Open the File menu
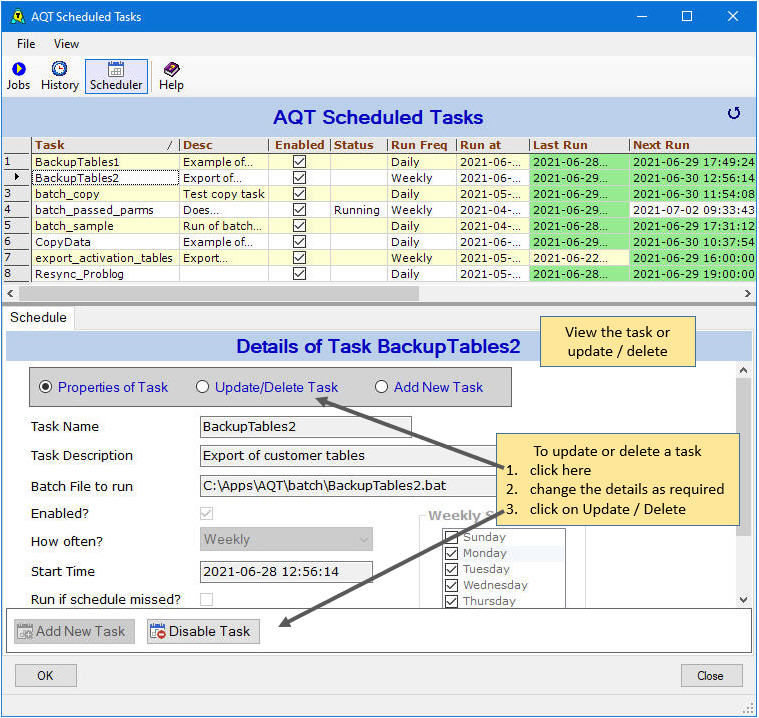The image size is (759, 718). (x=26, y=44)
